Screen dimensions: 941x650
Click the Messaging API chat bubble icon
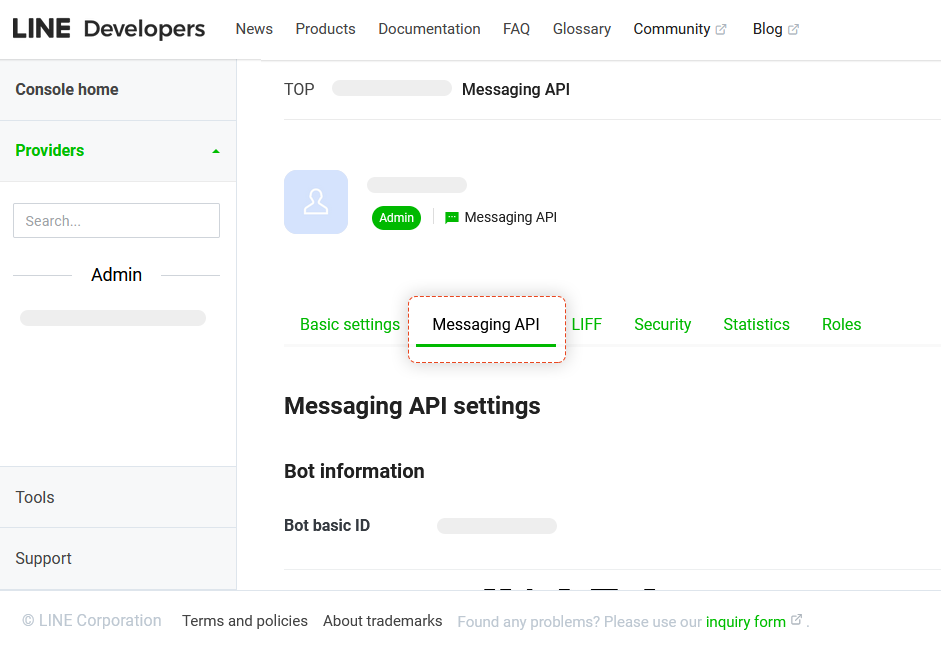click(451, 217)
